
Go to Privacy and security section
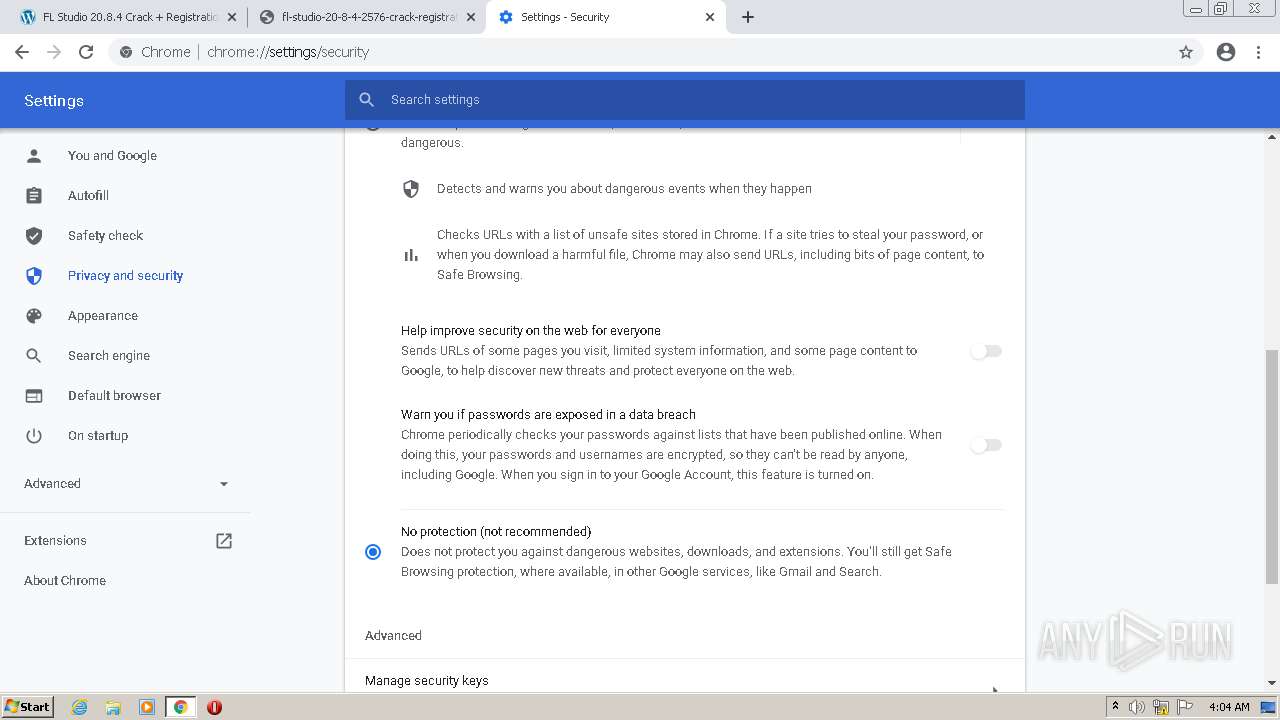[125, 276]
